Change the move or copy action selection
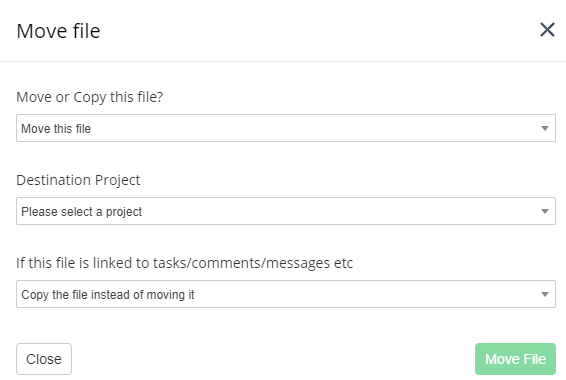This screenshot has width=566, height=380. pos(286,128)
